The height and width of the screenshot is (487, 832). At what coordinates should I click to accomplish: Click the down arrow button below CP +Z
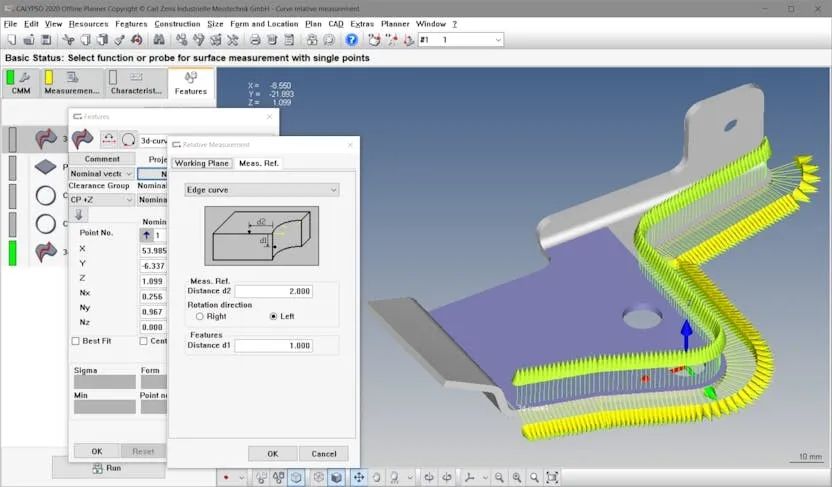coord(79,215)
